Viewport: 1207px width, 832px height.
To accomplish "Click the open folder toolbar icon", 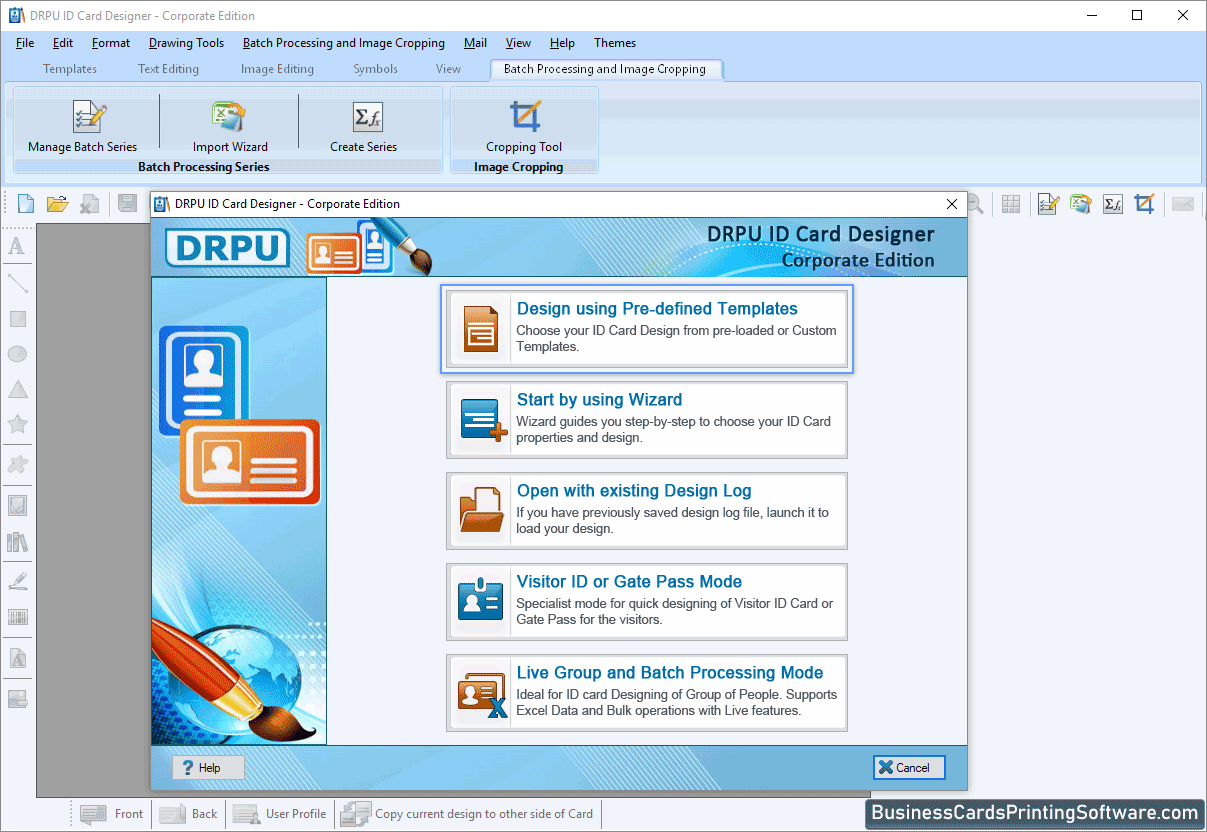I will pos(58,204).
